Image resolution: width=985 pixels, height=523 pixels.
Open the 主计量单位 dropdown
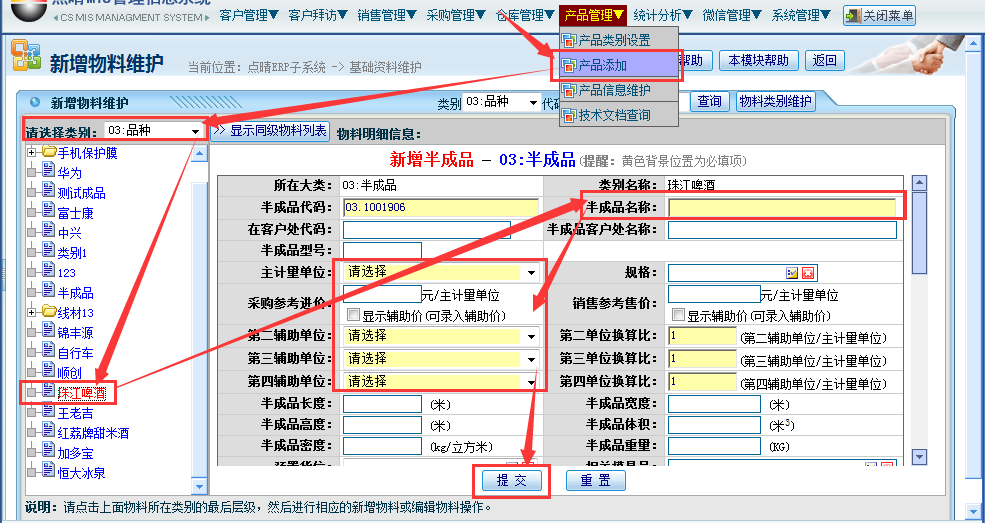tap(531, 272)
